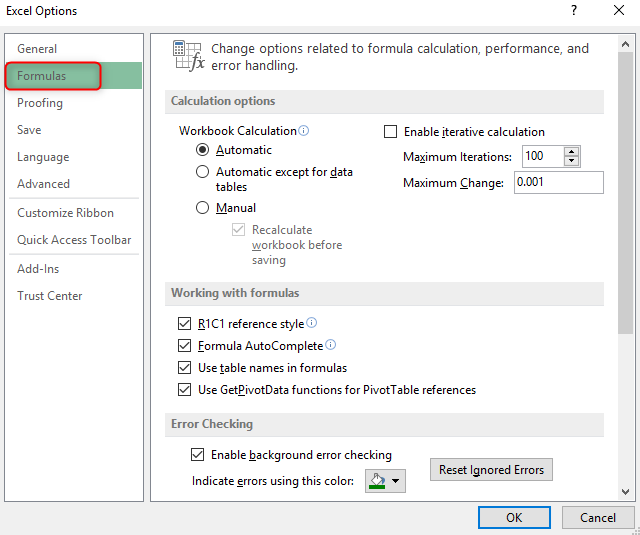Click the Workbook Calculation info icon
This screenshot has height=535, width=640.
pos(304,131)
